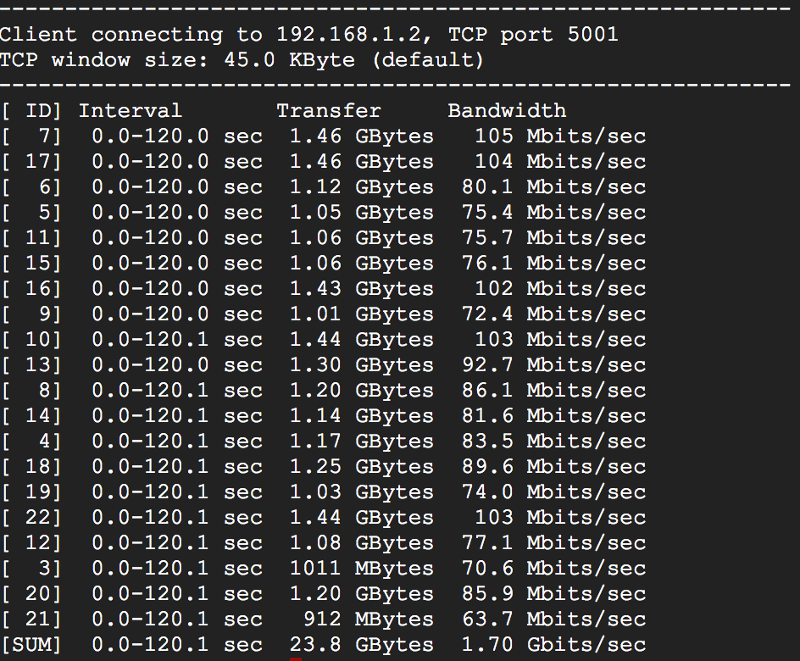Click the row label for ID 11
800x661 pixels.
click(x=32, y=238)
